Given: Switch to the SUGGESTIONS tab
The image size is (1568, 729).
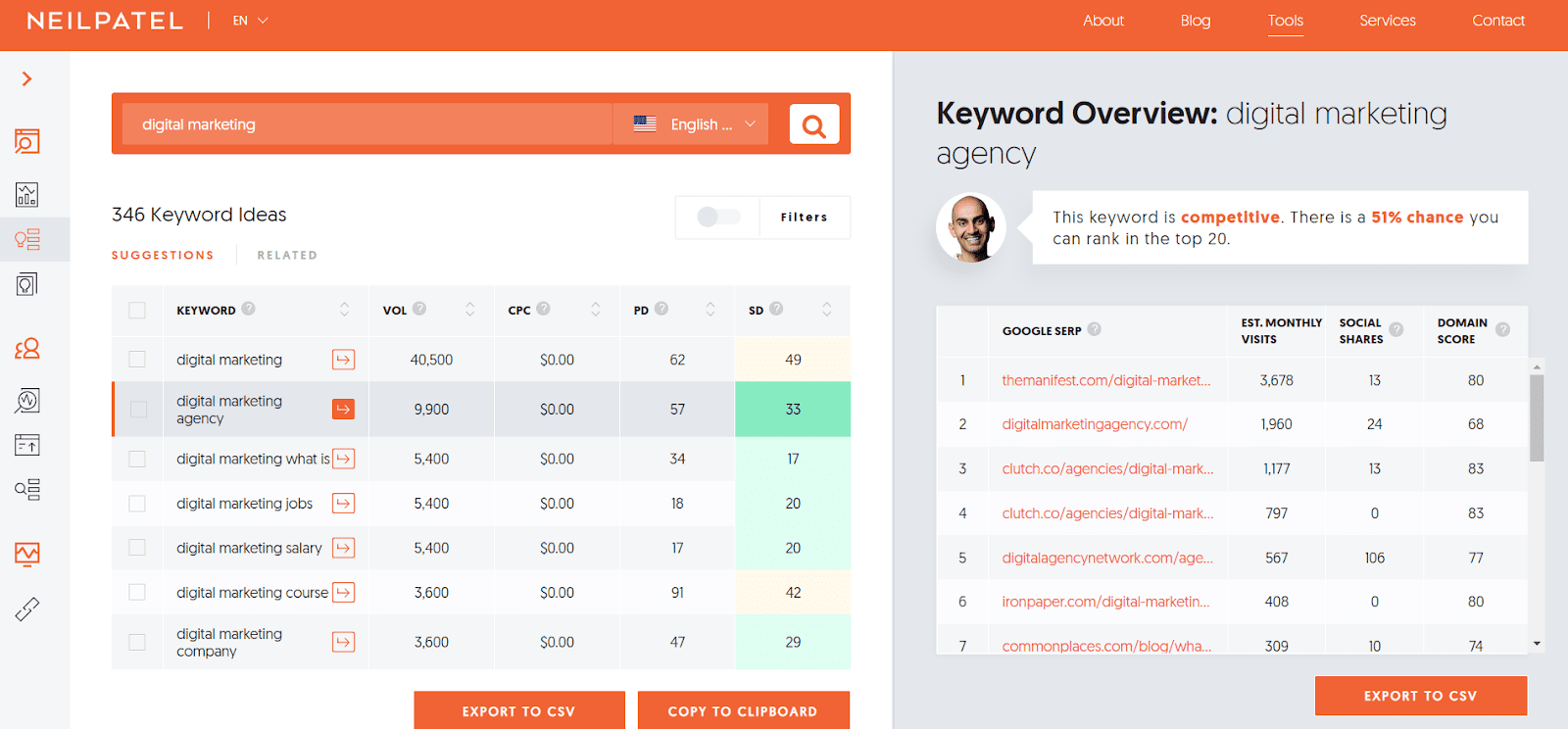Looking at the screenshot, I should 163,255.
